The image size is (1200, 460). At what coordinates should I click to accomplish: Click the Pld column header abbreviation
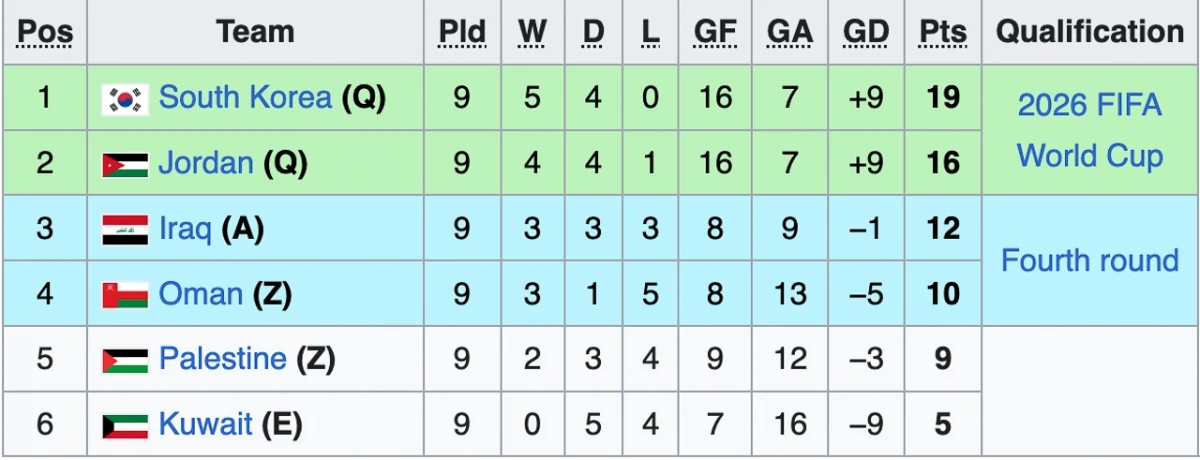(x=461, y=33)
